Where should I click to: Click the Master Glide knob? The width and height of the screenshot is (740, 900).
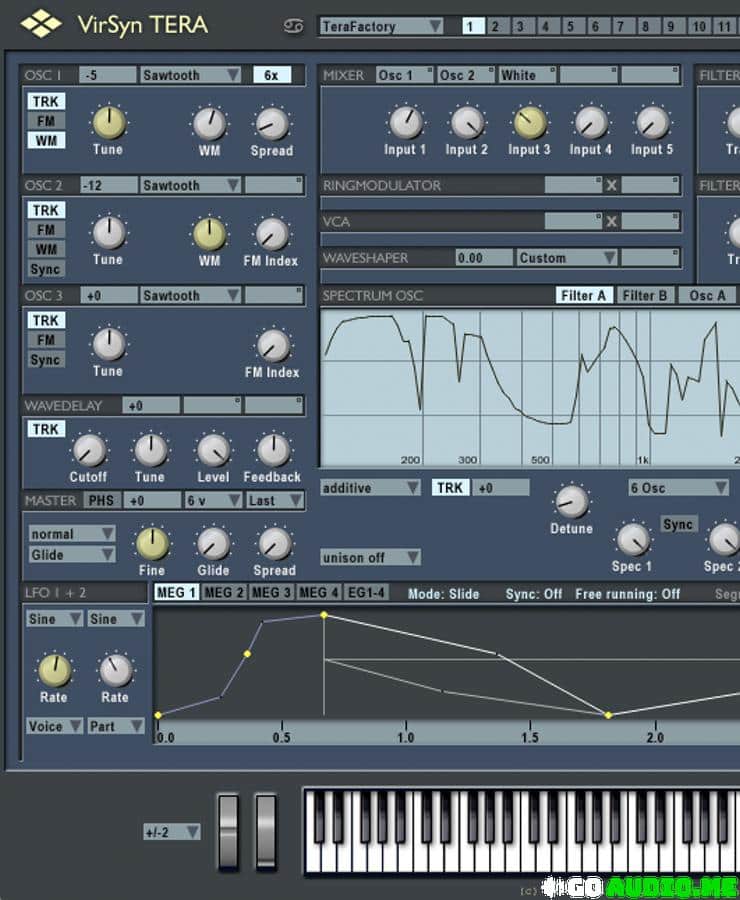pos(213,544)
